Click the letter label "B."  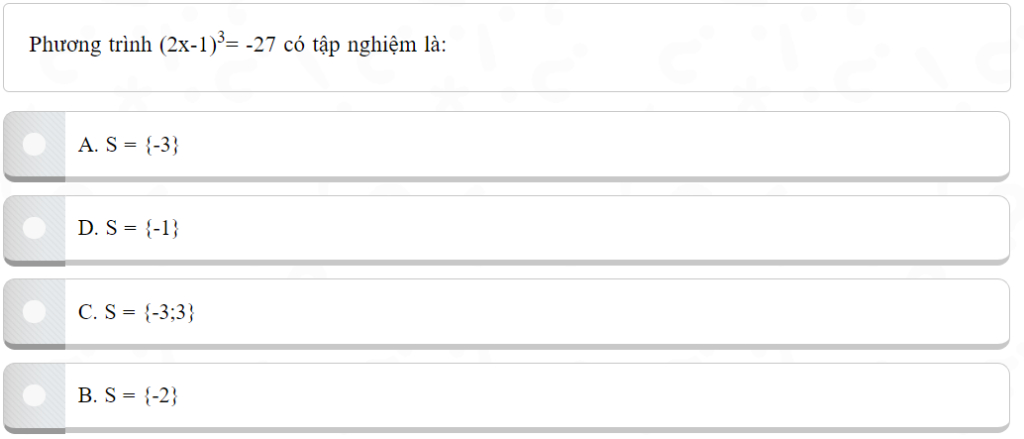[x=88, y=396]
